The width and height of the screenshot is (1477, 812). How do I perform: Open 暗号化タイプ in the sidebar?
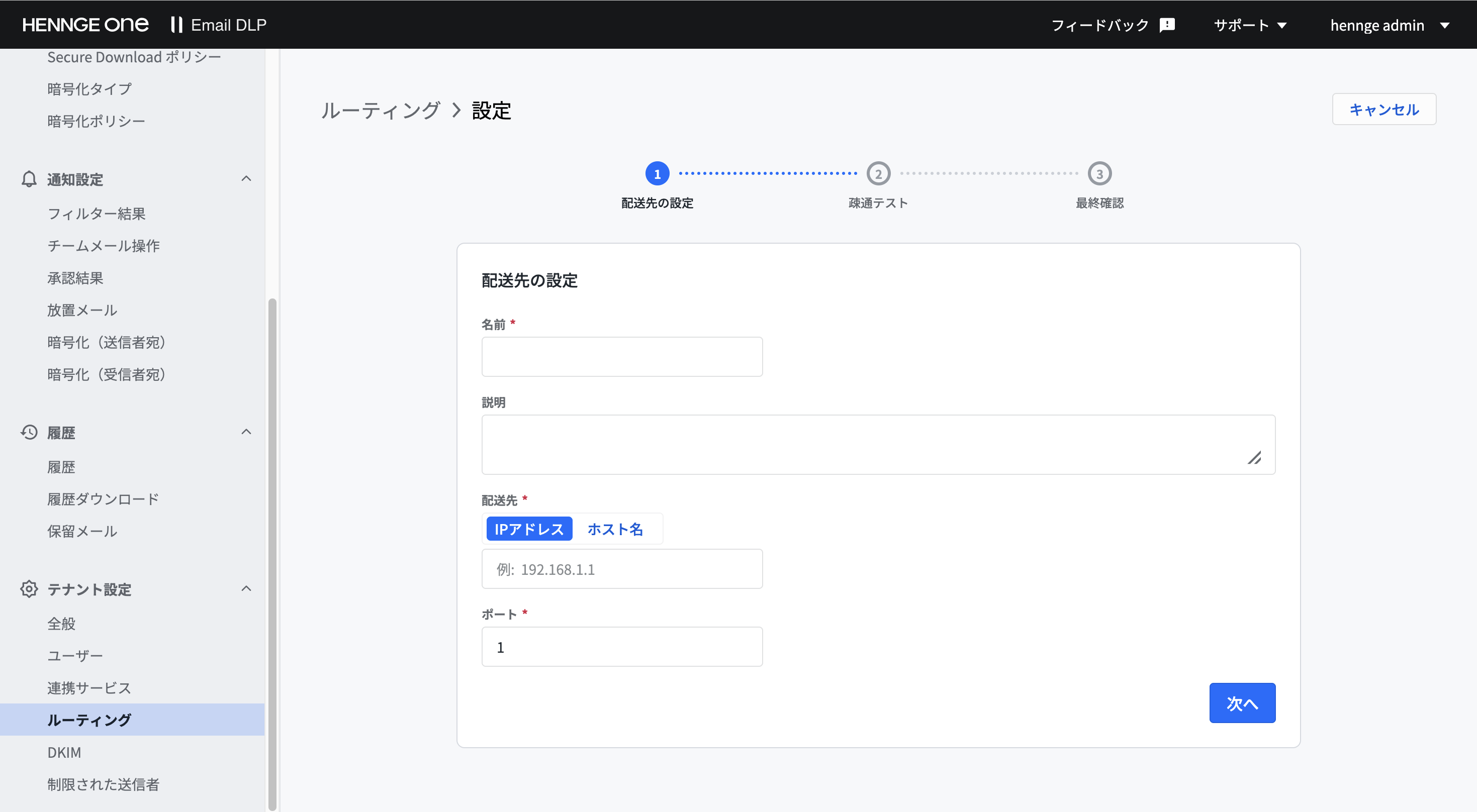click(89, 89)
